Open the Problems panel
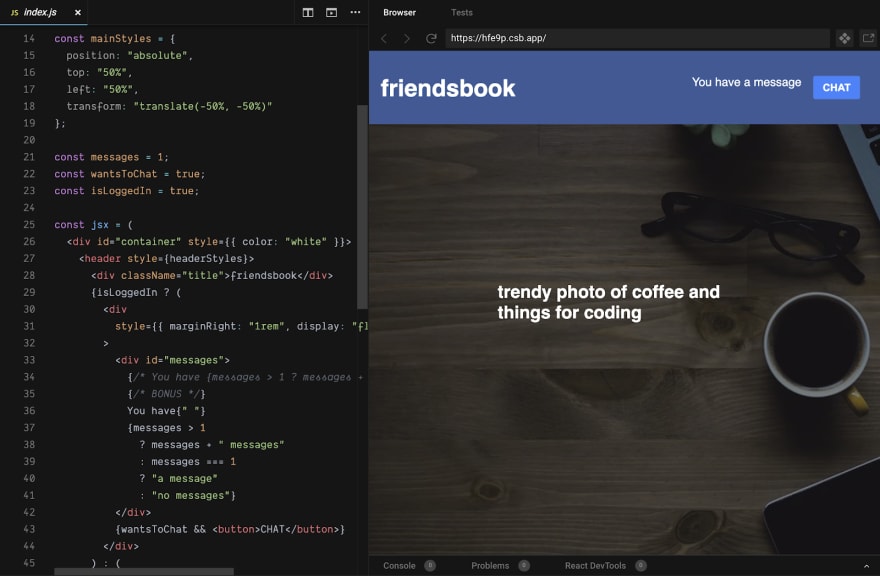This screenshot has width=880, height=576. pos(490,565)
